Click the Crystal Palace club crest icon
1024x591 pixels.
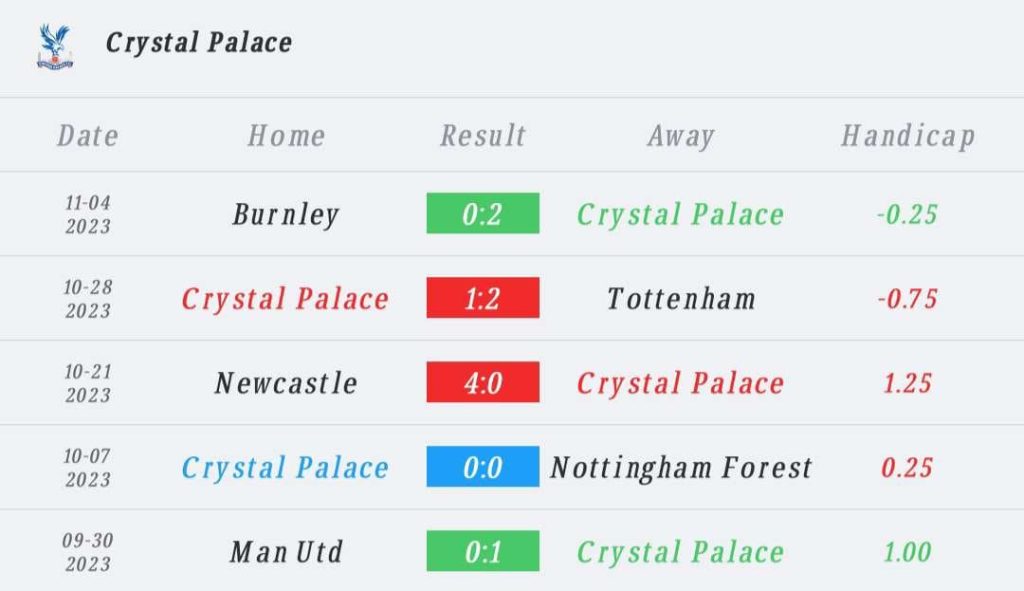[55, 46]
